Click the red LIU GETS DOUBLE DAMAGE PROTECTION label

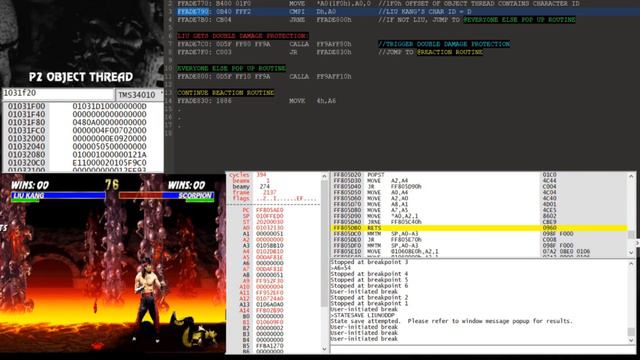click(x=242, y=36)
